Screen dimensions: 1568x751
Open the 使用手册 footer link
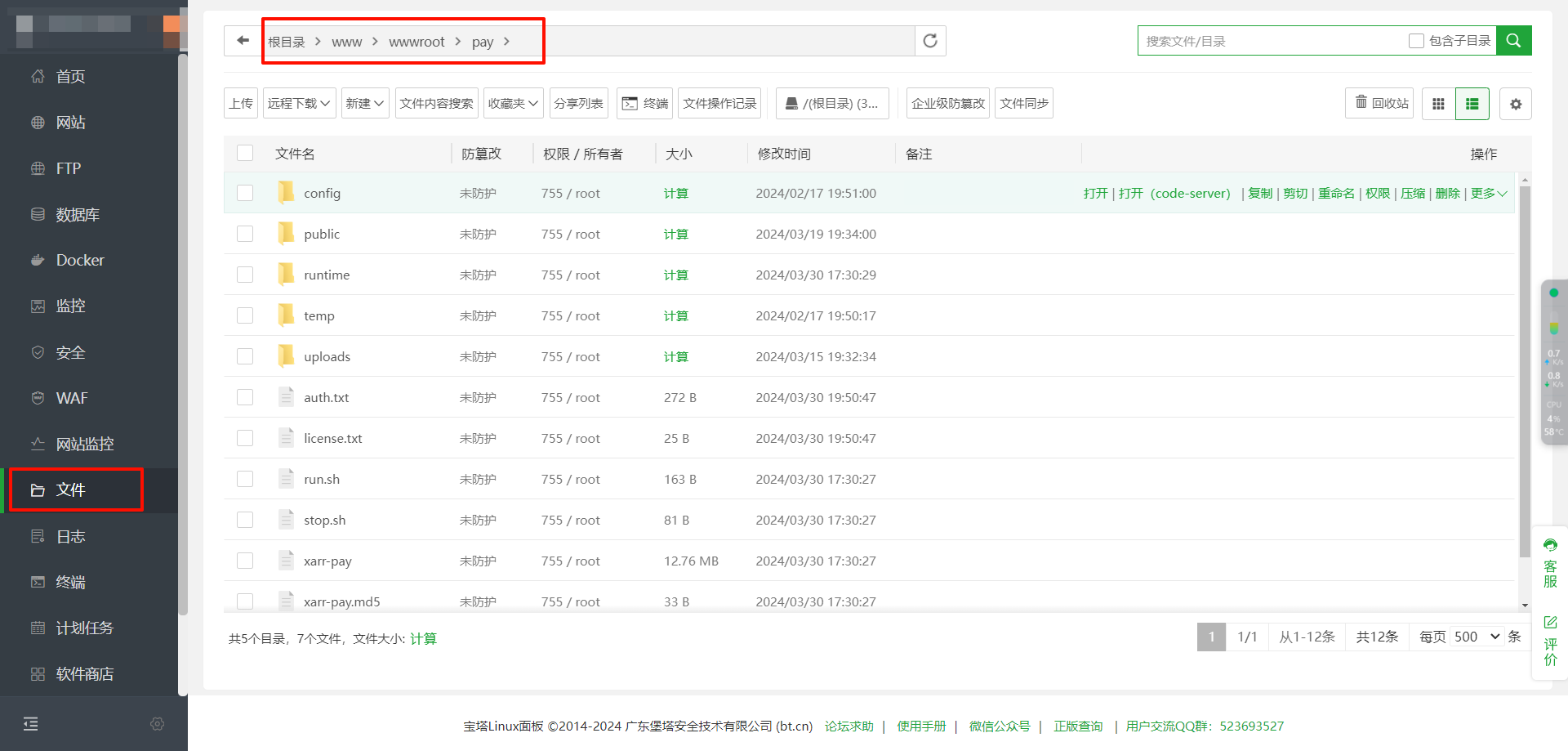pos(920,726)
